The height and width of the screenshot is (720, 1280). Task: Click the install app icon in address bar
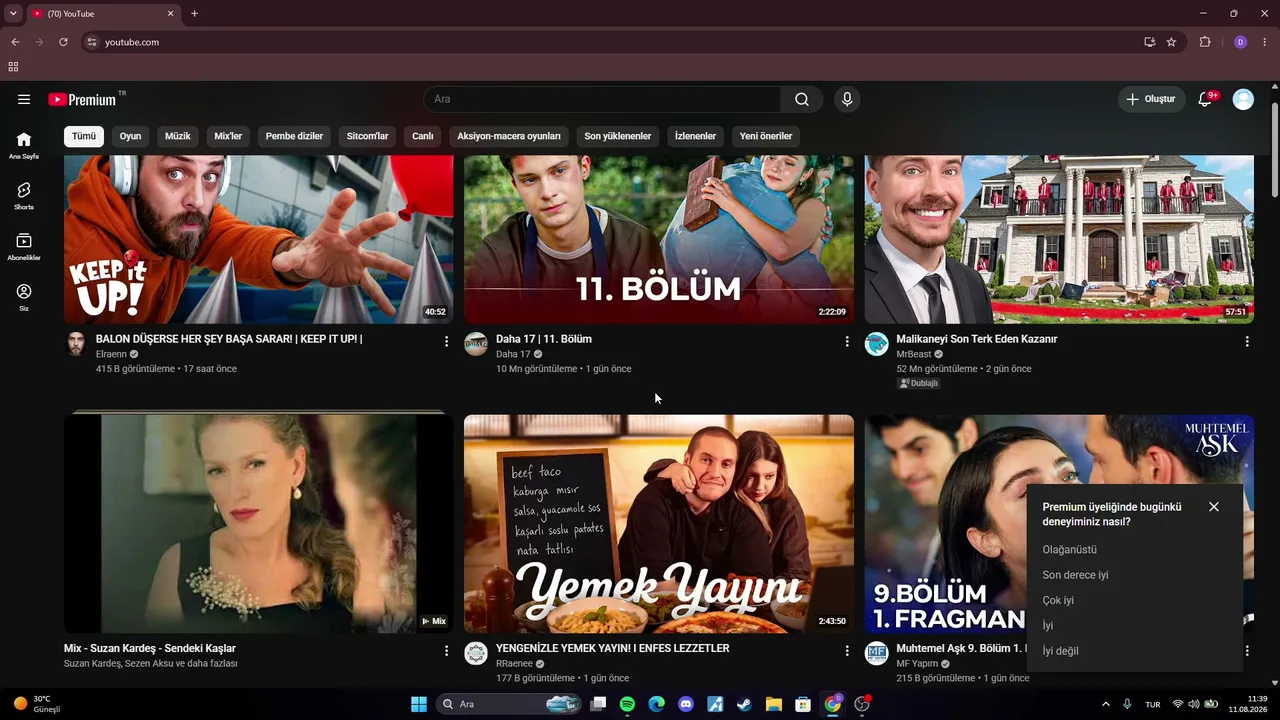[1150, 42]
